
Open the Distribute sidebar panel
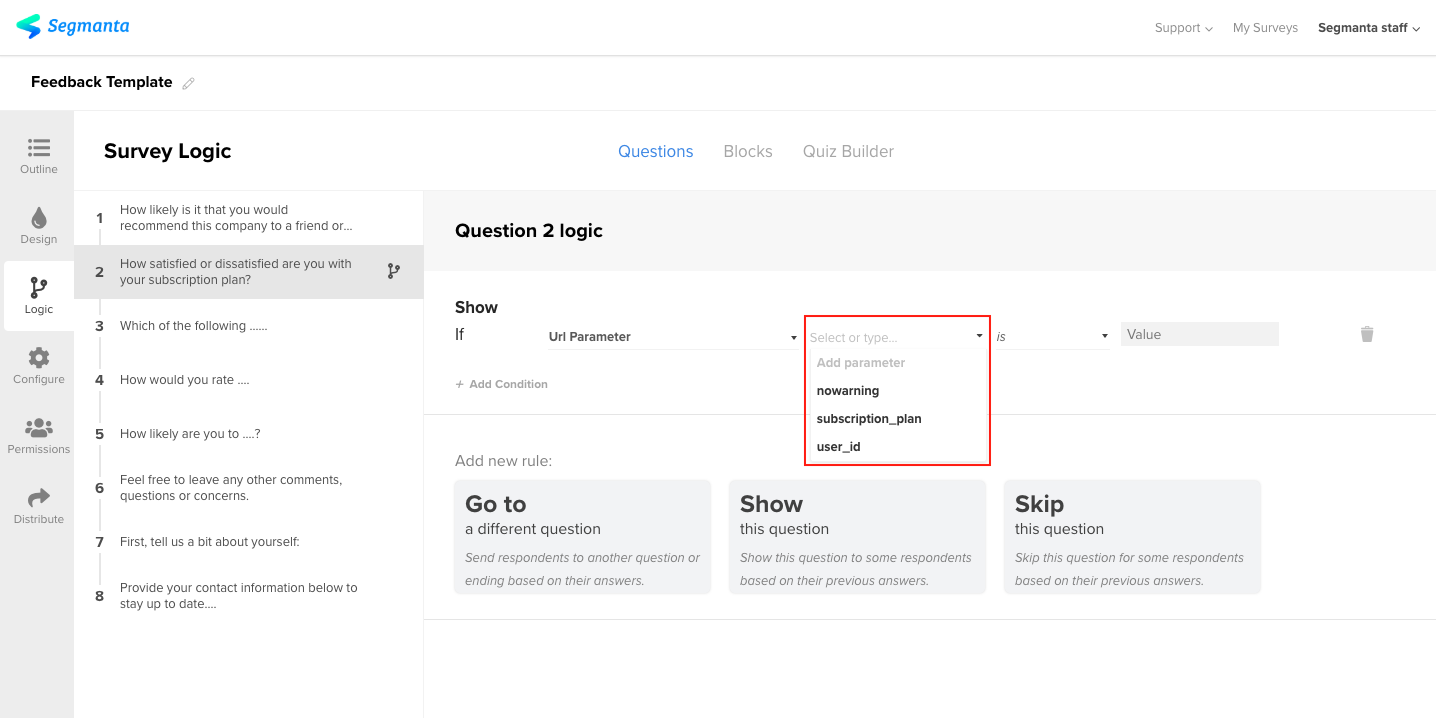pyautogui.click(x=39, y=506)
